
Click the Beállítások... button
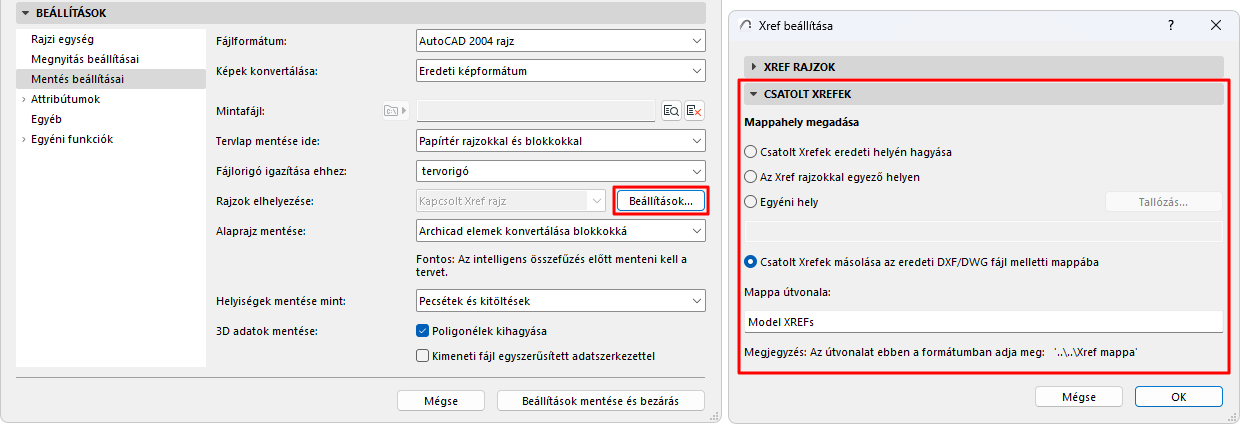(x=661, y=201)
